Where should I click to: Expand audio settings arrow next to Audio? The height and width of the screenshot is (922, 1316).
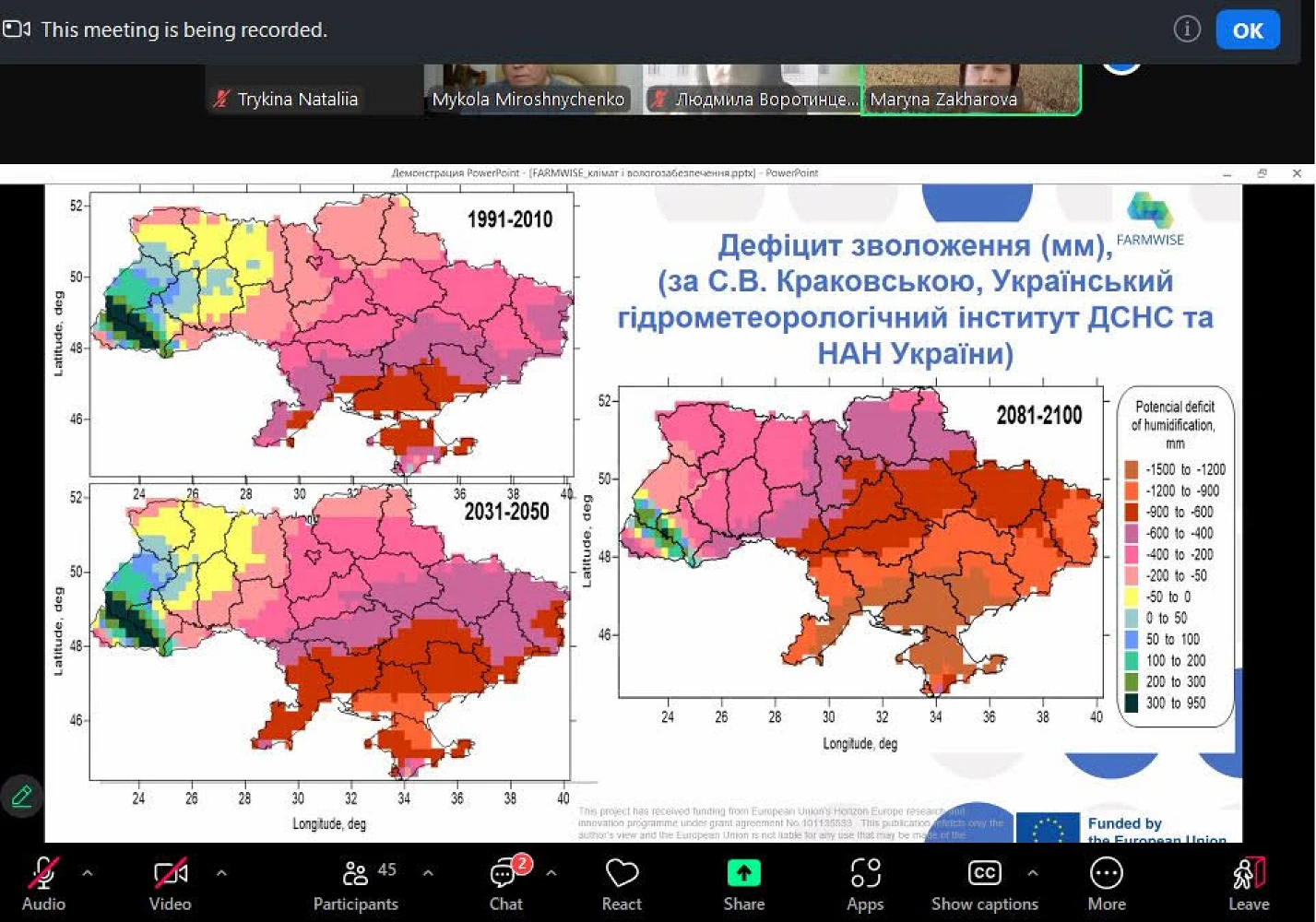[x=88, y=872]
